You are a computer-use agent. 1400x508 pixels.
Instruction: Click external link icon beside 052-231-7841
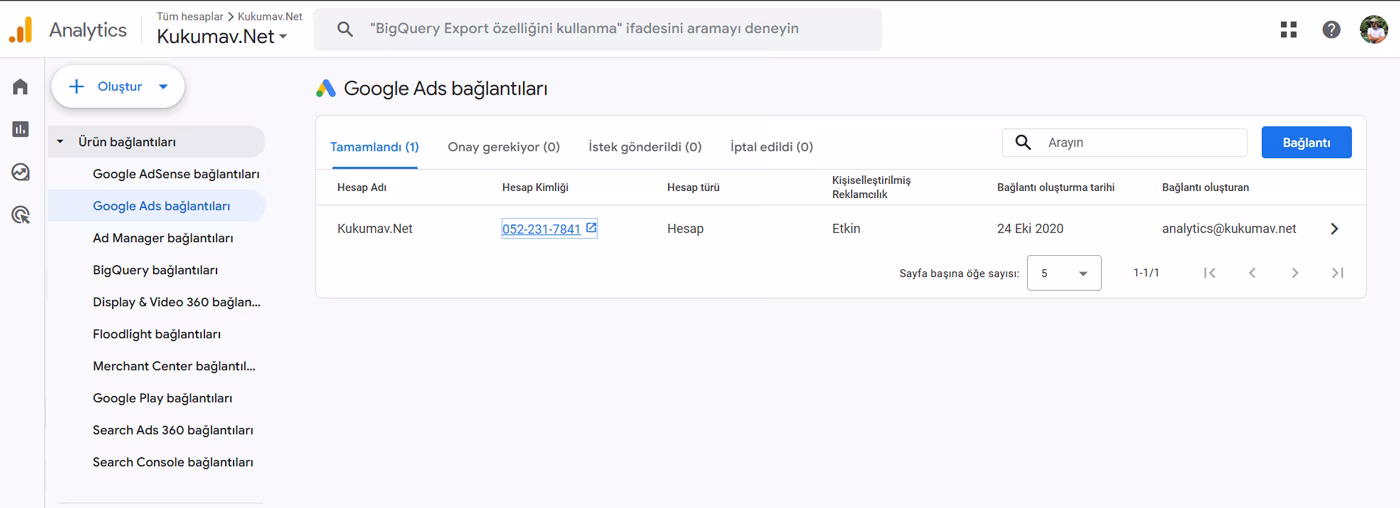coord(591,228)
